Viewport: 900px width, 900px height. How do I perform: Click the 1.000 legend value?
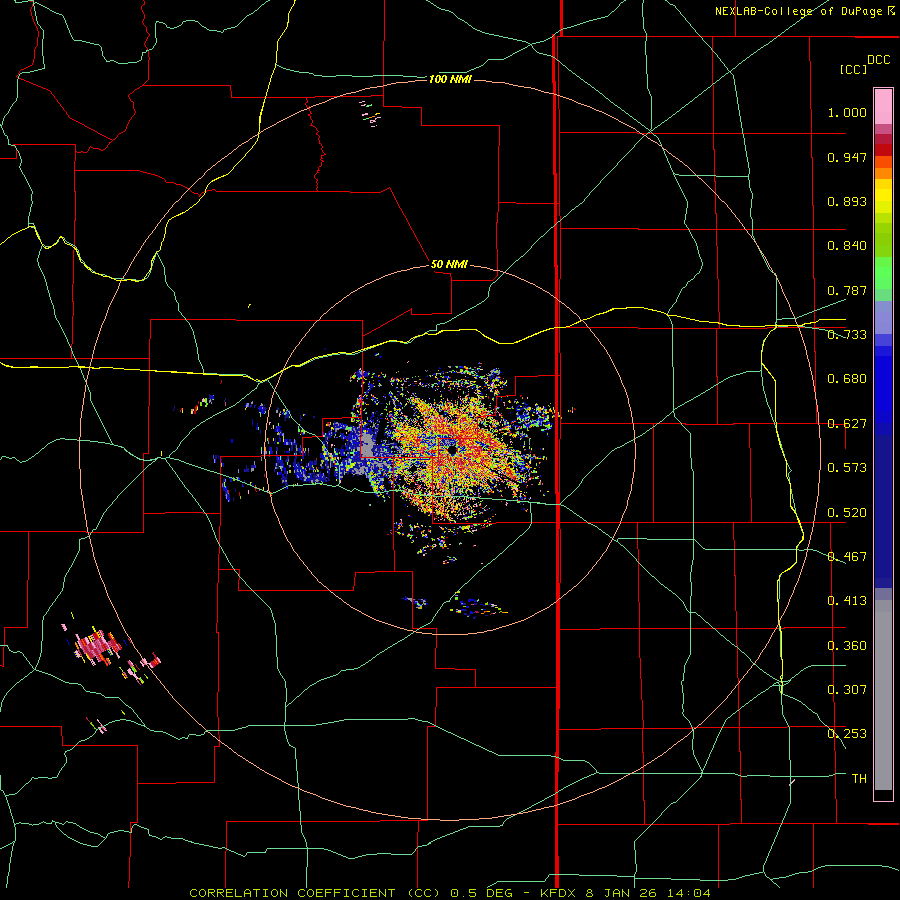coord(847,112)
